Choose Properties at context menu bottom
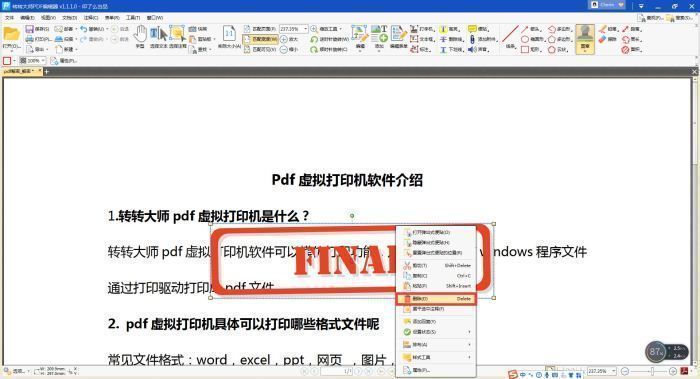 [436, 370]
